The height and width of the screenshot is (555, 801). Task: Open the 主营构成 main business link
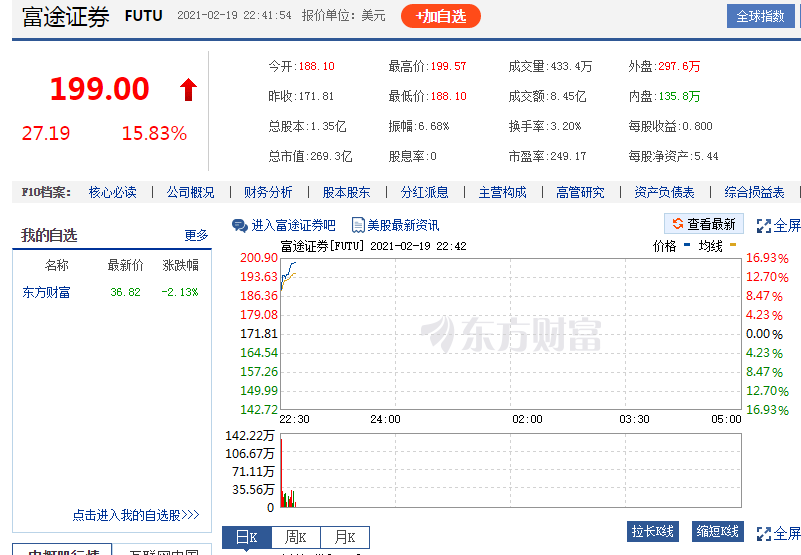tap(503, 193)
